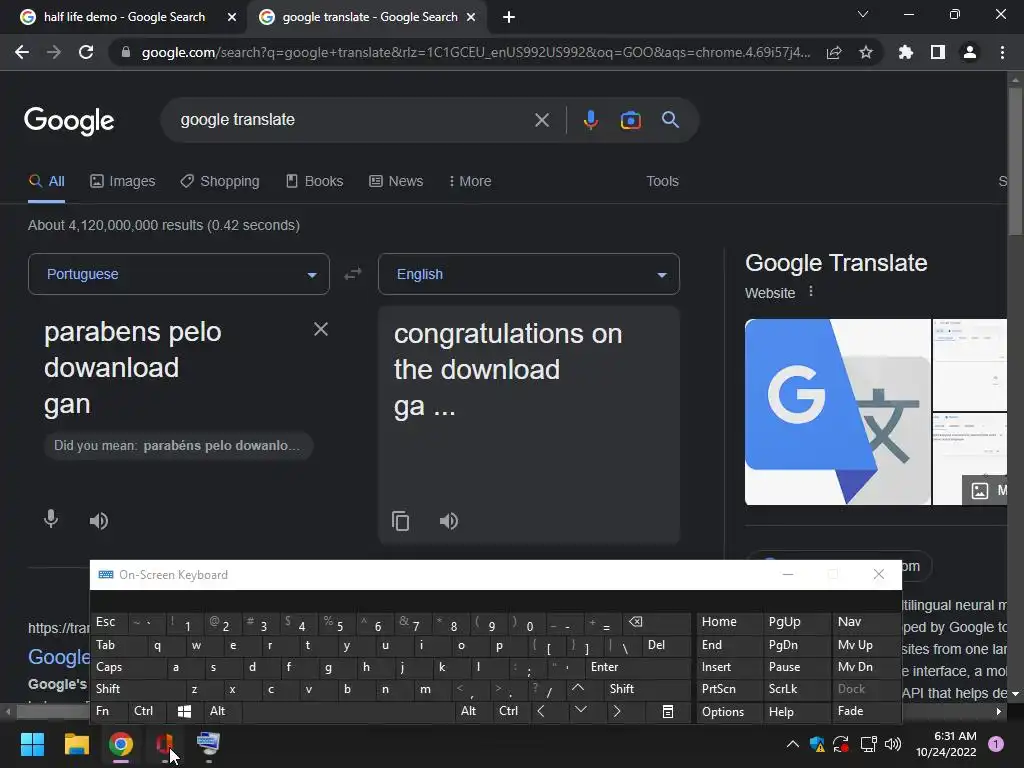Screen dimensions: 1024x768
Task: Click Enter key on On-Screen Keyboard
Action: (x=637, y=667)
